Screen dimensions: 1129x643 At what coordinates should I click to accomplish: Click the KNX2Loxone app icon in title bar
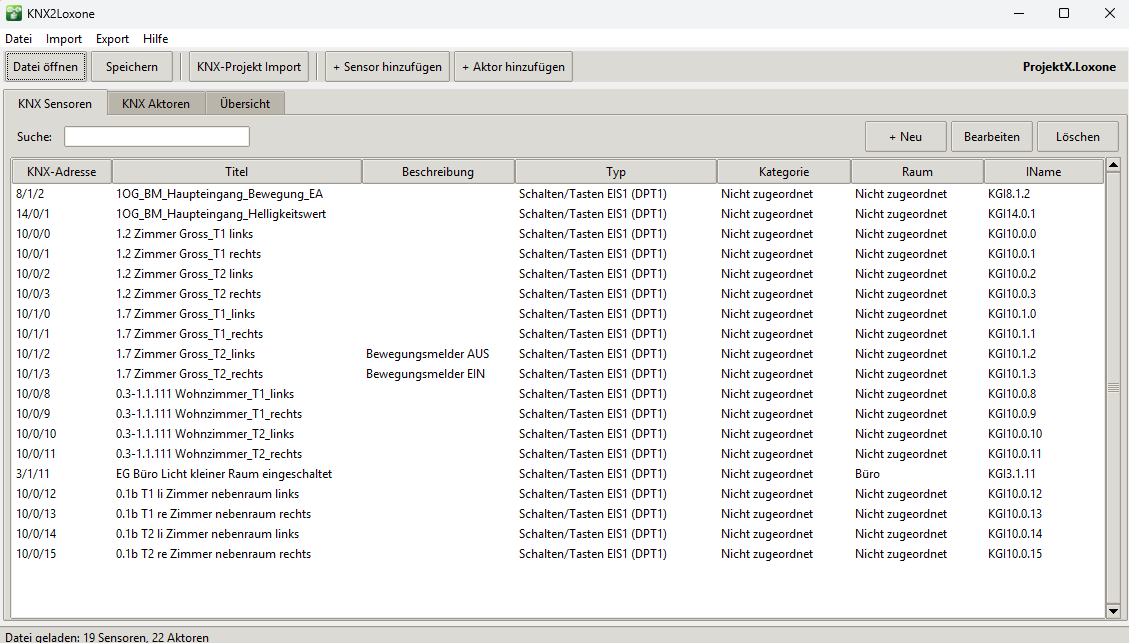tap(13, 13)
